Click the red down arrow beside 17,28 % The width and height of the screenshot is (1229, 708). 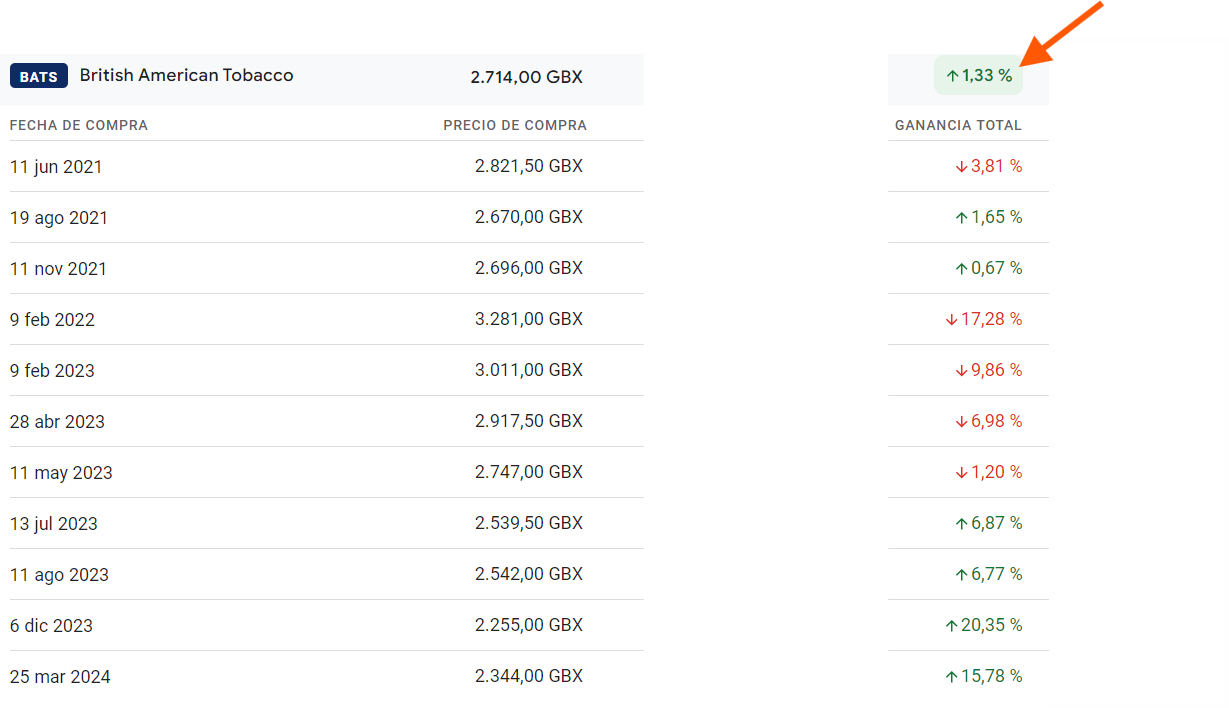pyautogui.click(x=952, y=320)
